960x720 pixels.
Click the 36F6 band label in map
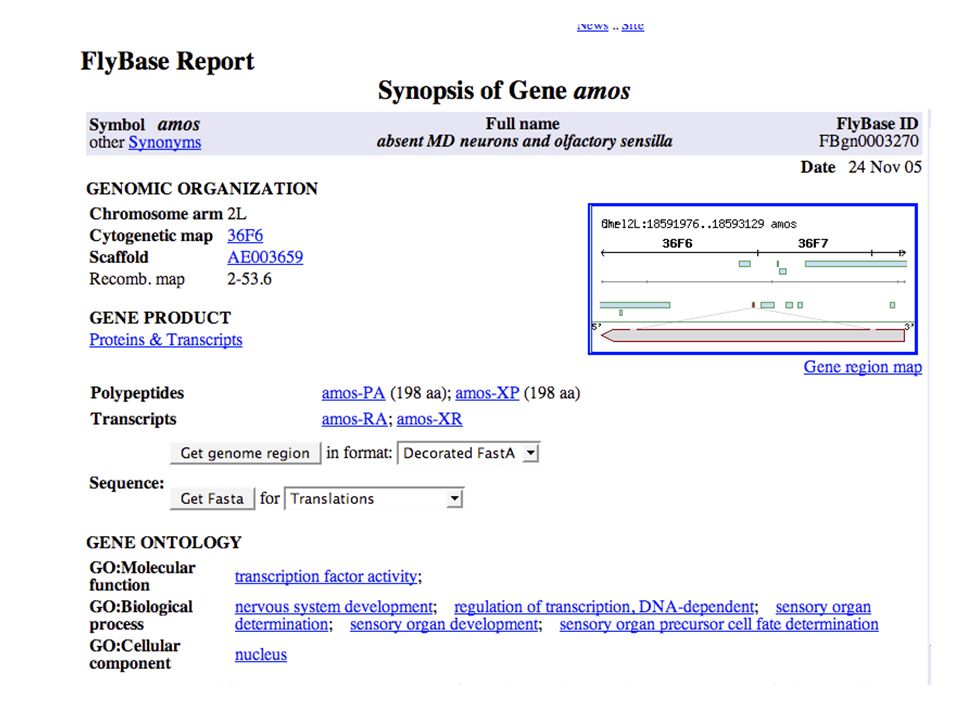coord(677,243)
